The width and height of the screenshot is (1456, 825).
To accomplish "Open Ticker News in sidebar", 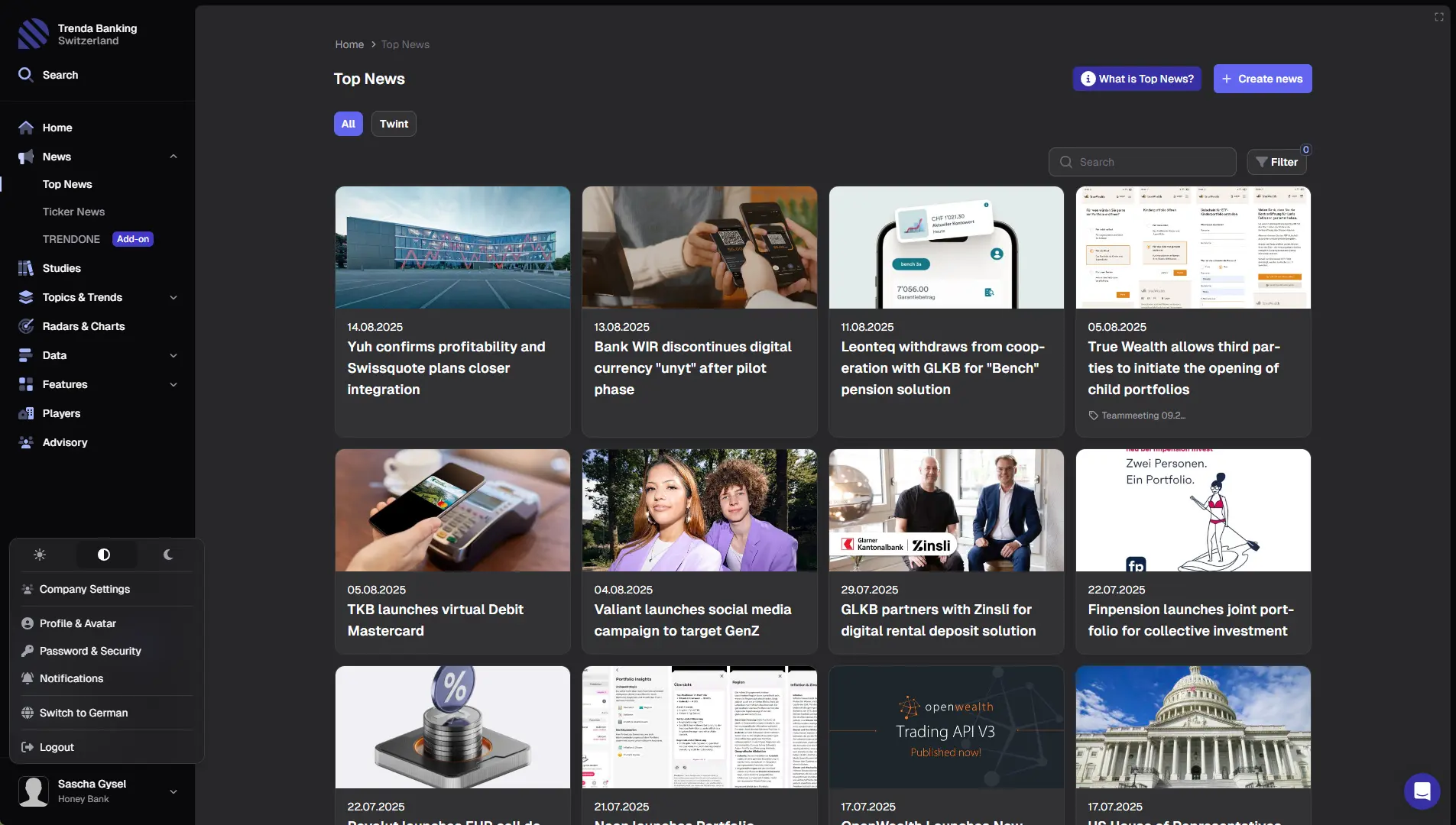I will click(73, 212).
